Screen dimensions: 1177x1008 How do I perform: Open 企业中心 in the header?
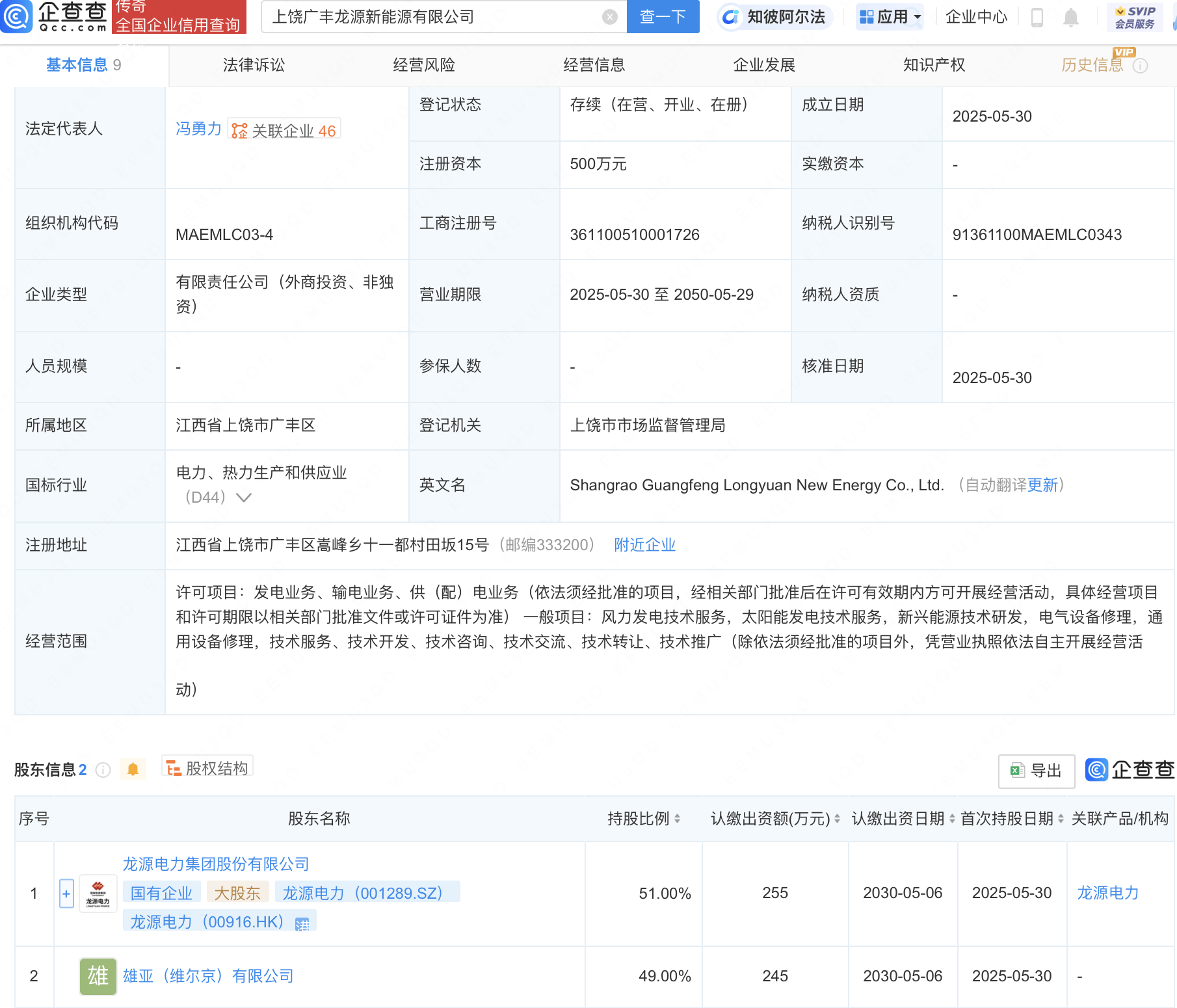976,17
